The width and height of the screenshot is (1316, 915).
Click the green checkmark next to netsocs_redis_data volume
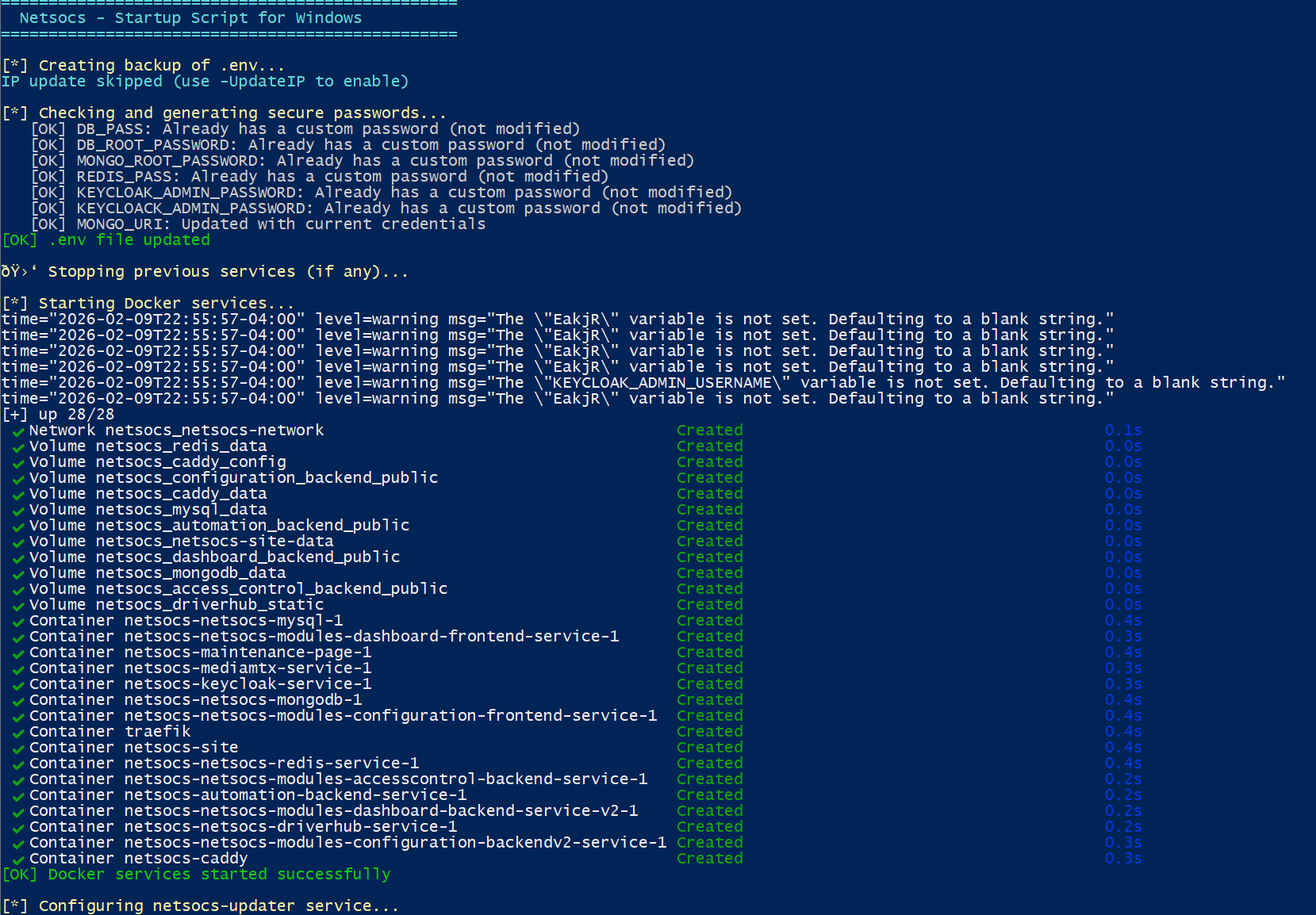pos(17,447)
